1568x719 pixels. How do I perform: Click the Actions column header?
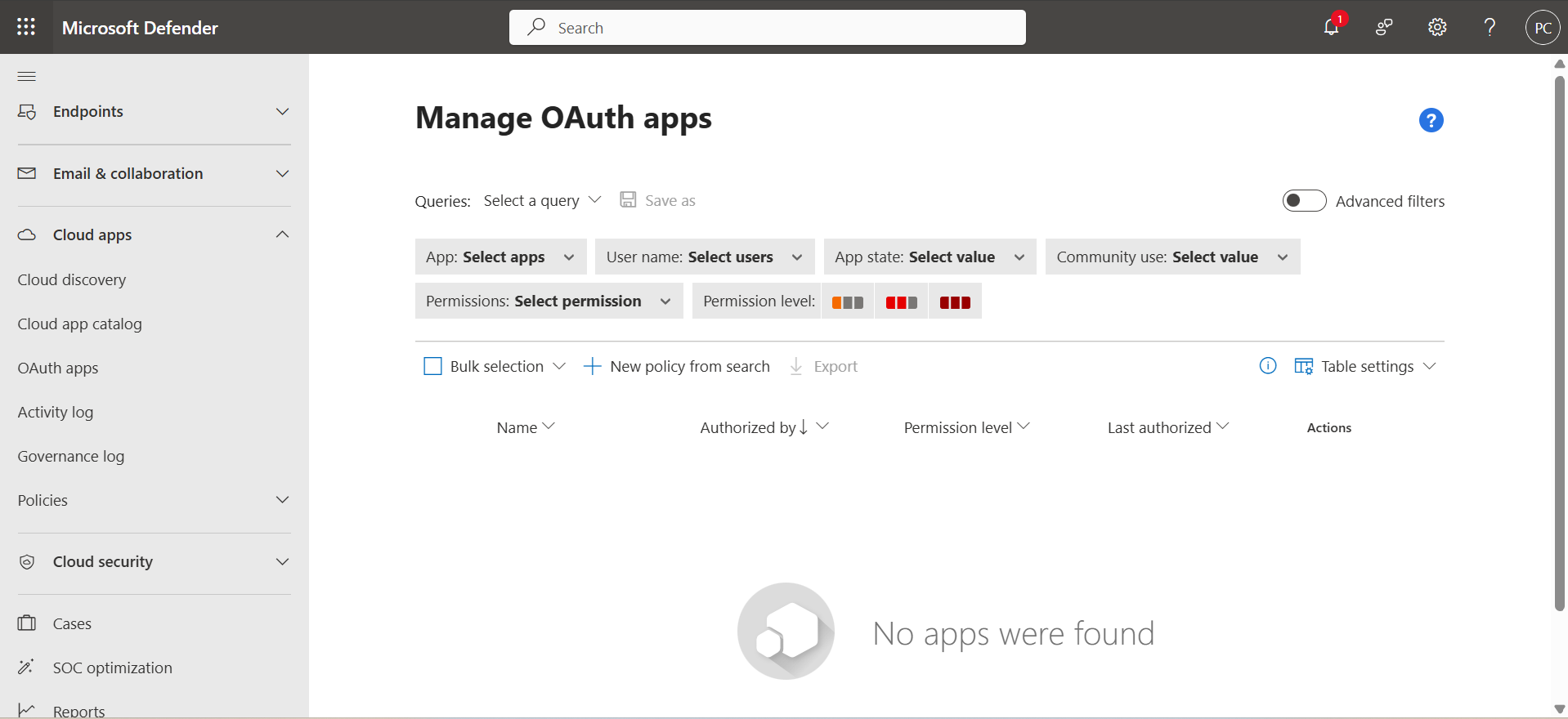(1329, 427)
